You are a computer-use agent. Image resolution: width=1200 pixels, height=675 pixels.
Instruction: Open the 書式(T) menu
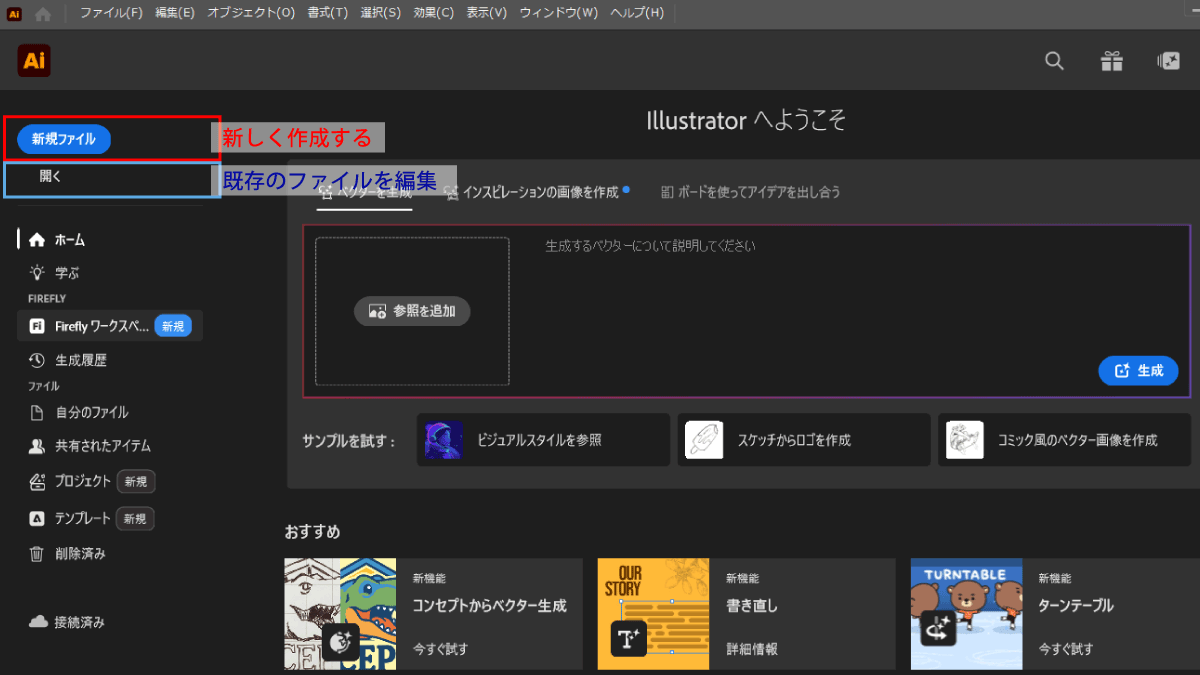coord(328,13)
